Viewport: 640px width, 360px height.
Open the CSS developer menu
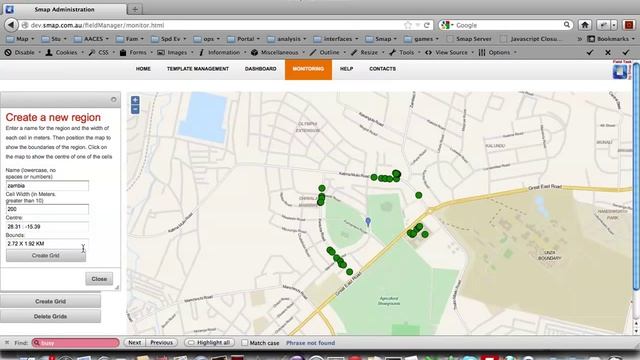101,52
